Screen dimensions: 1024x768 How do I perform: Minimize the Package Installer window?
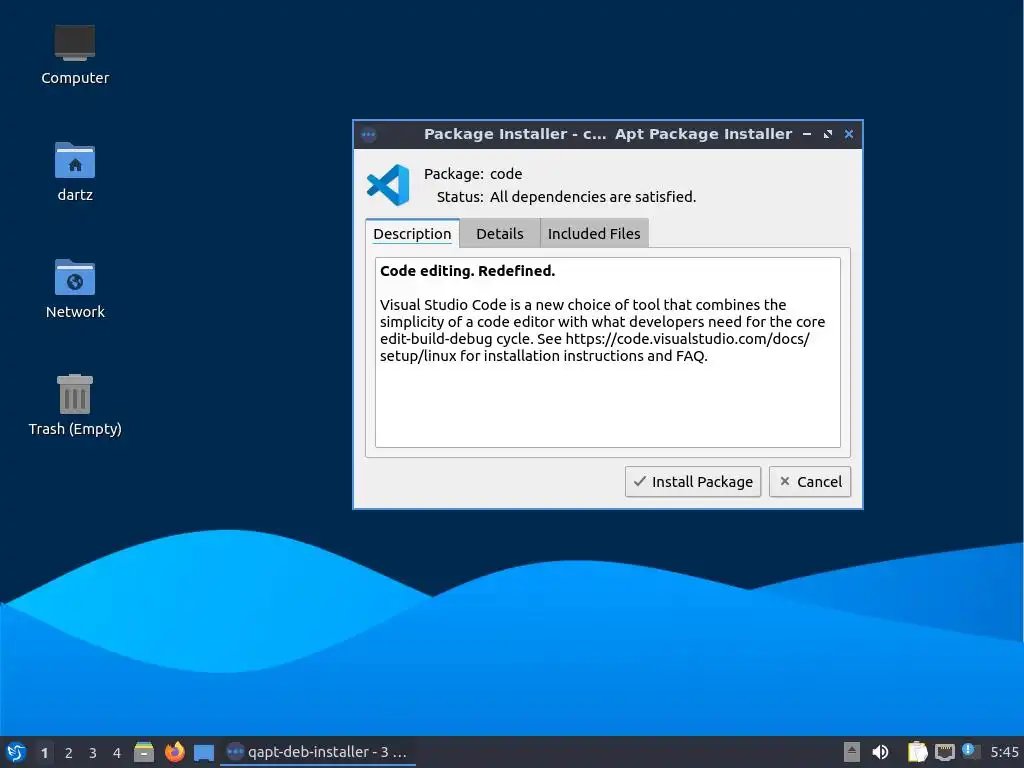pyautogui.click(x=807, y=134)
